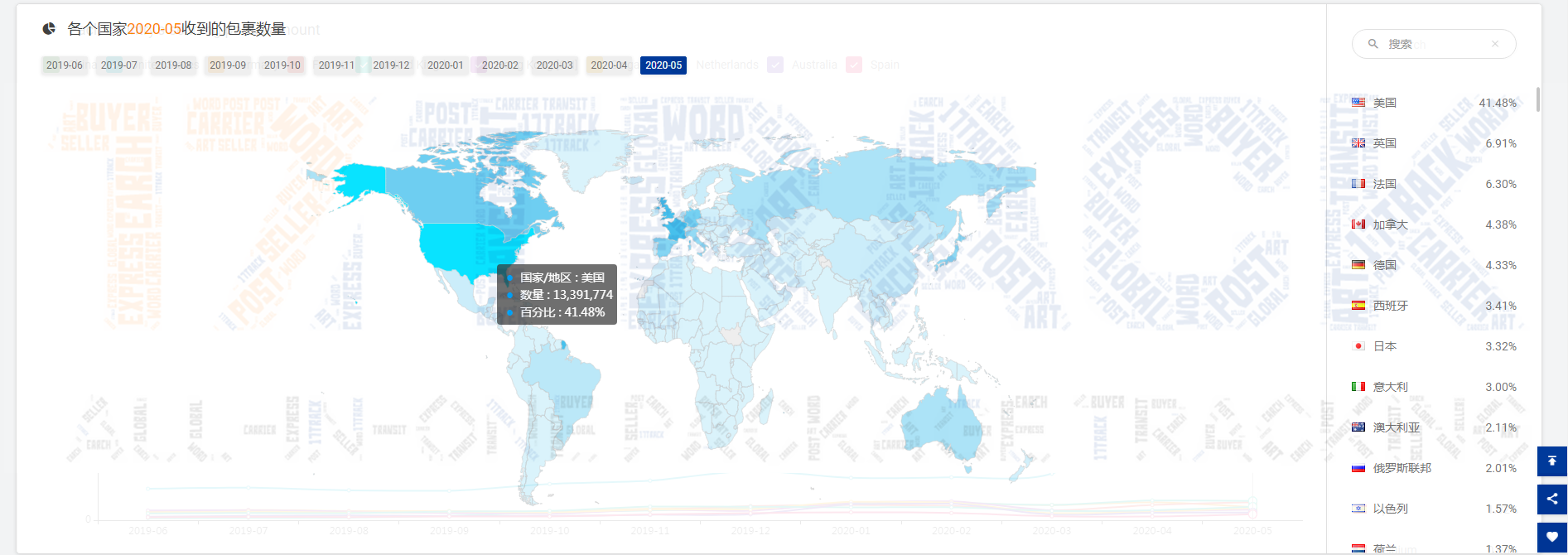Click the magnifier icon in the search box
Viewport: 1568px width, 555px height.
tap(1373, 44)
